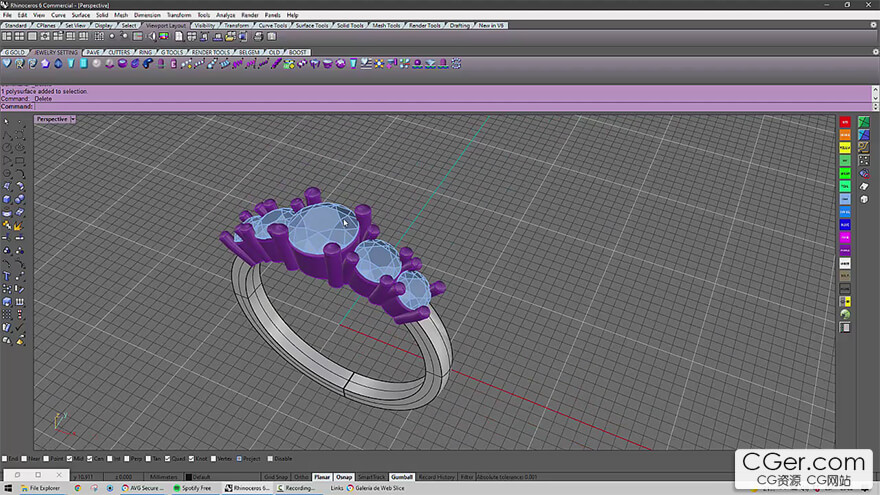Screen dimensions: 880x495
Task: Toggle Gumball in the status bar
Action: point(402,477)
